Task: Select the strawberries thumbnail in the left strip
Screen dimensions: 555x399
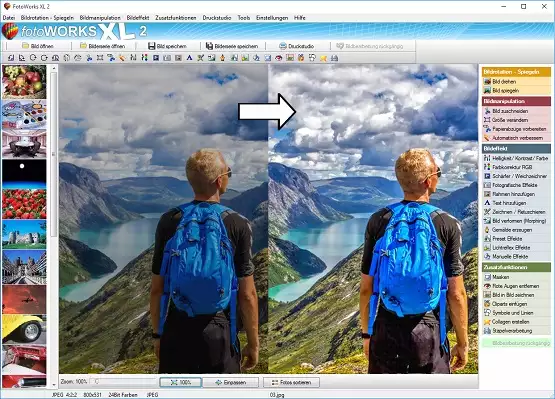Action: [x=24, y=204]
